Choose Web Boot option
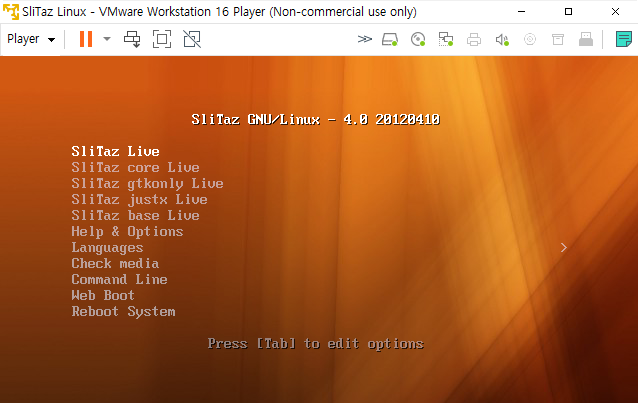Image resolution: width=638 pixels, height=403 pixels. click(x=103, y=296)
